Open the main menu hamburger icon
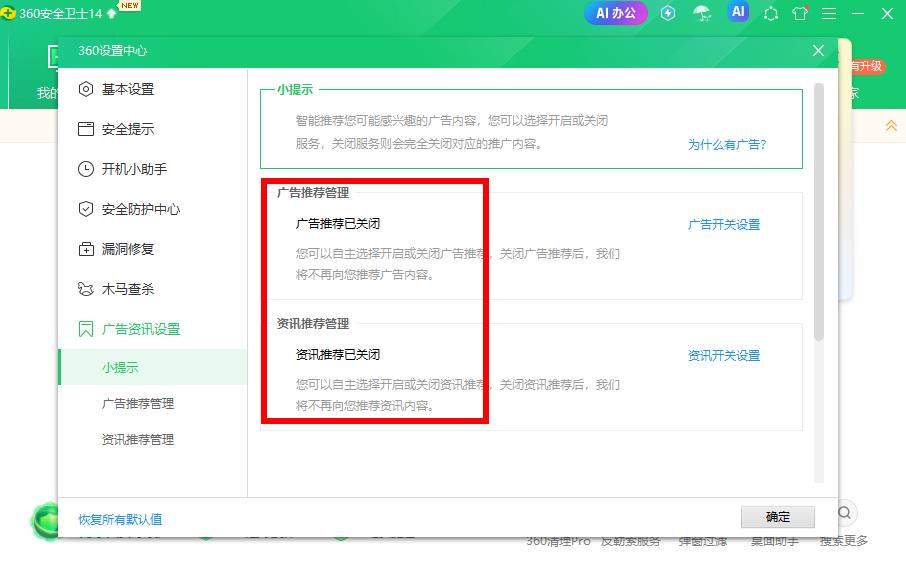The image size is (906, 567). [829, 13]
